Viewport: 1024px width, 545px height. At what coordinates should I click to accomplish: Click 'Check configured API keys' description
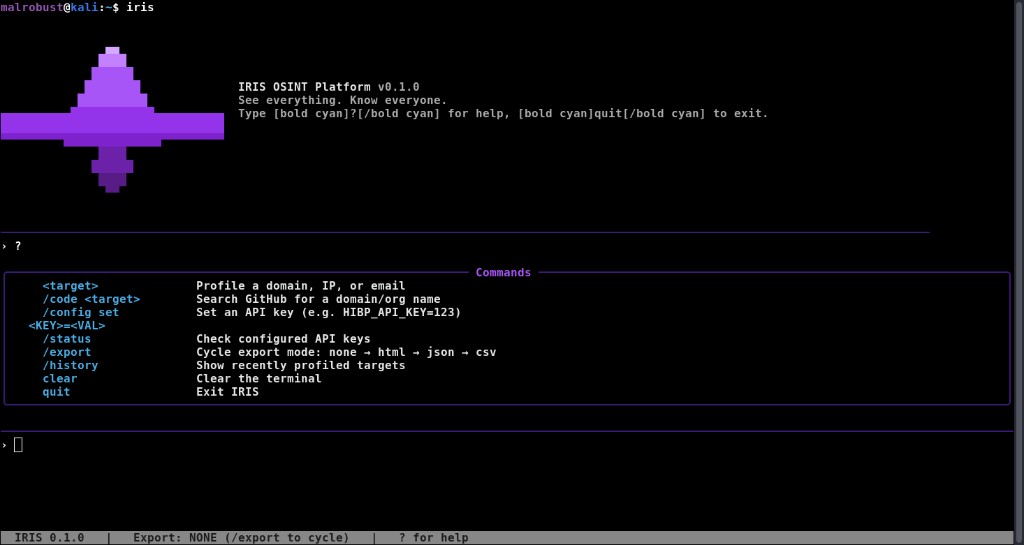(x=283, y=339)
